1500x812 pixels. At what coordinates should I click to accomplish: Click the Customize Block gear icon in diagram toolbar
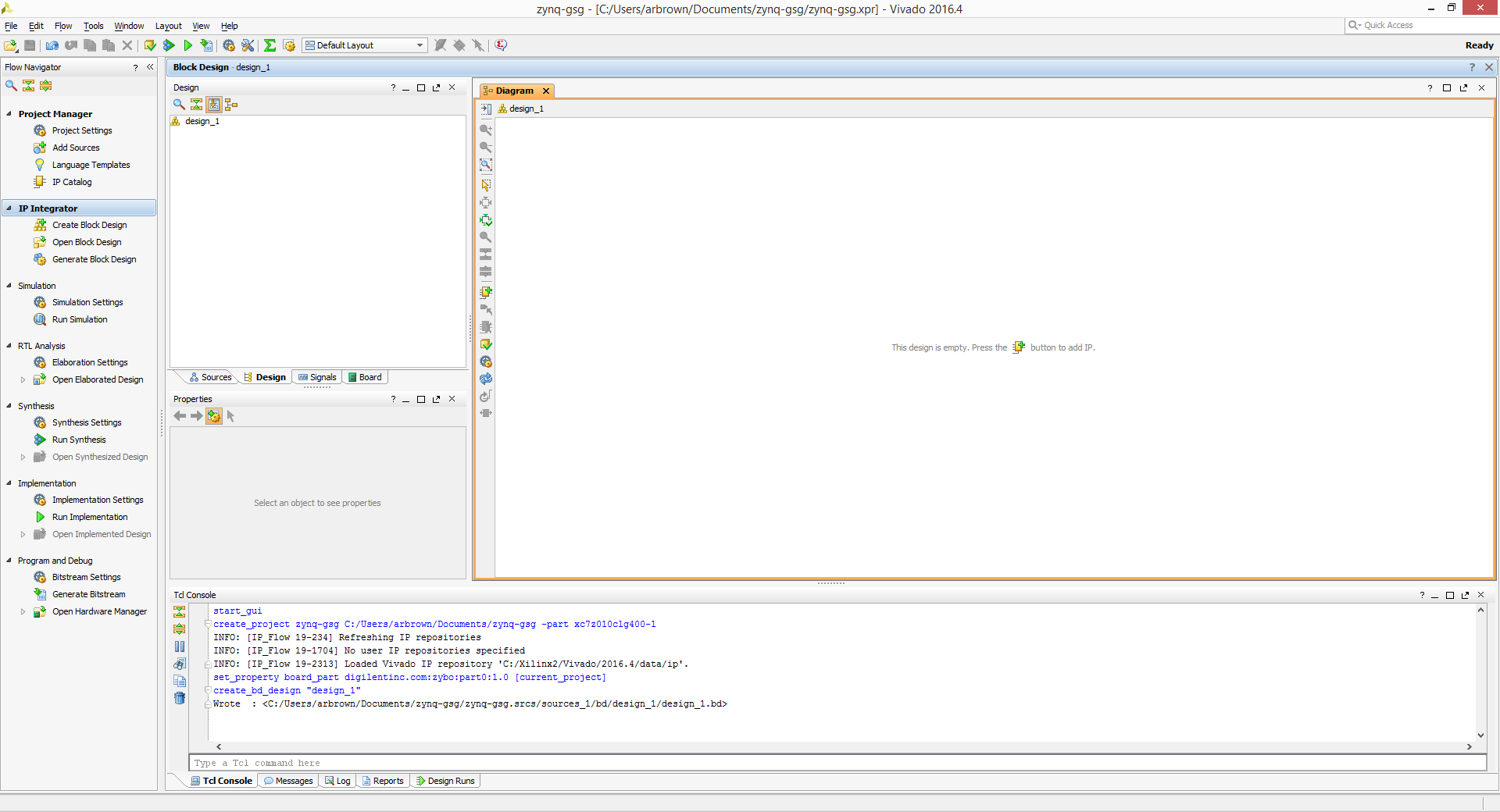(x=486, y=361)
